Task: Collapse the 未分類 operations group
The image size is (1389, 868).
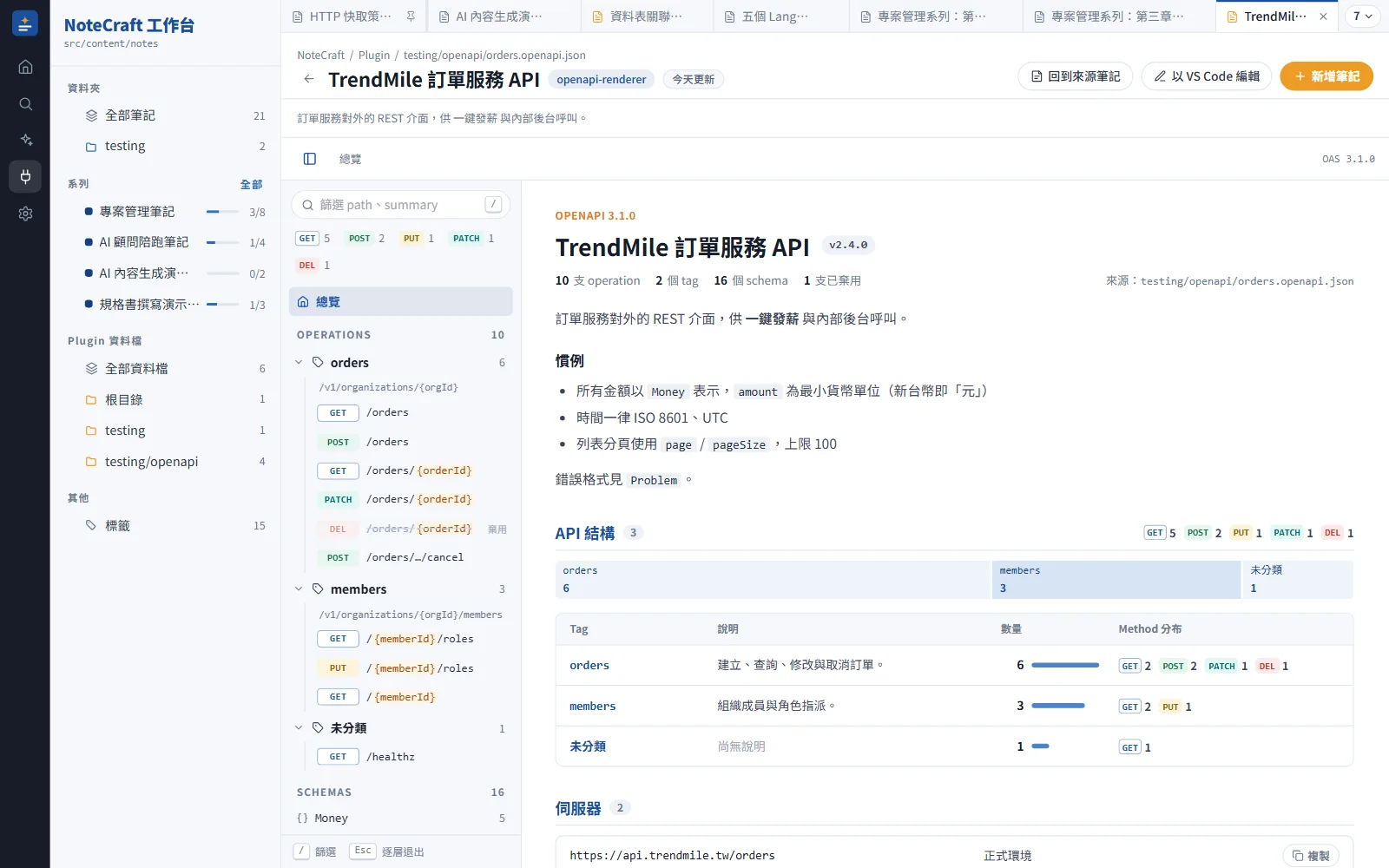Action: click(299, 727)
